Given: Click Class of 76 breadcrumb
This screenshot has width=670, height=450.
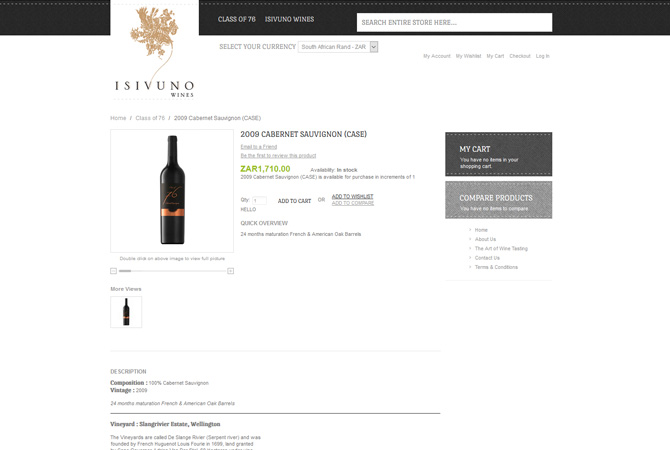Looking at the screenshot, I should pos(150,118).
